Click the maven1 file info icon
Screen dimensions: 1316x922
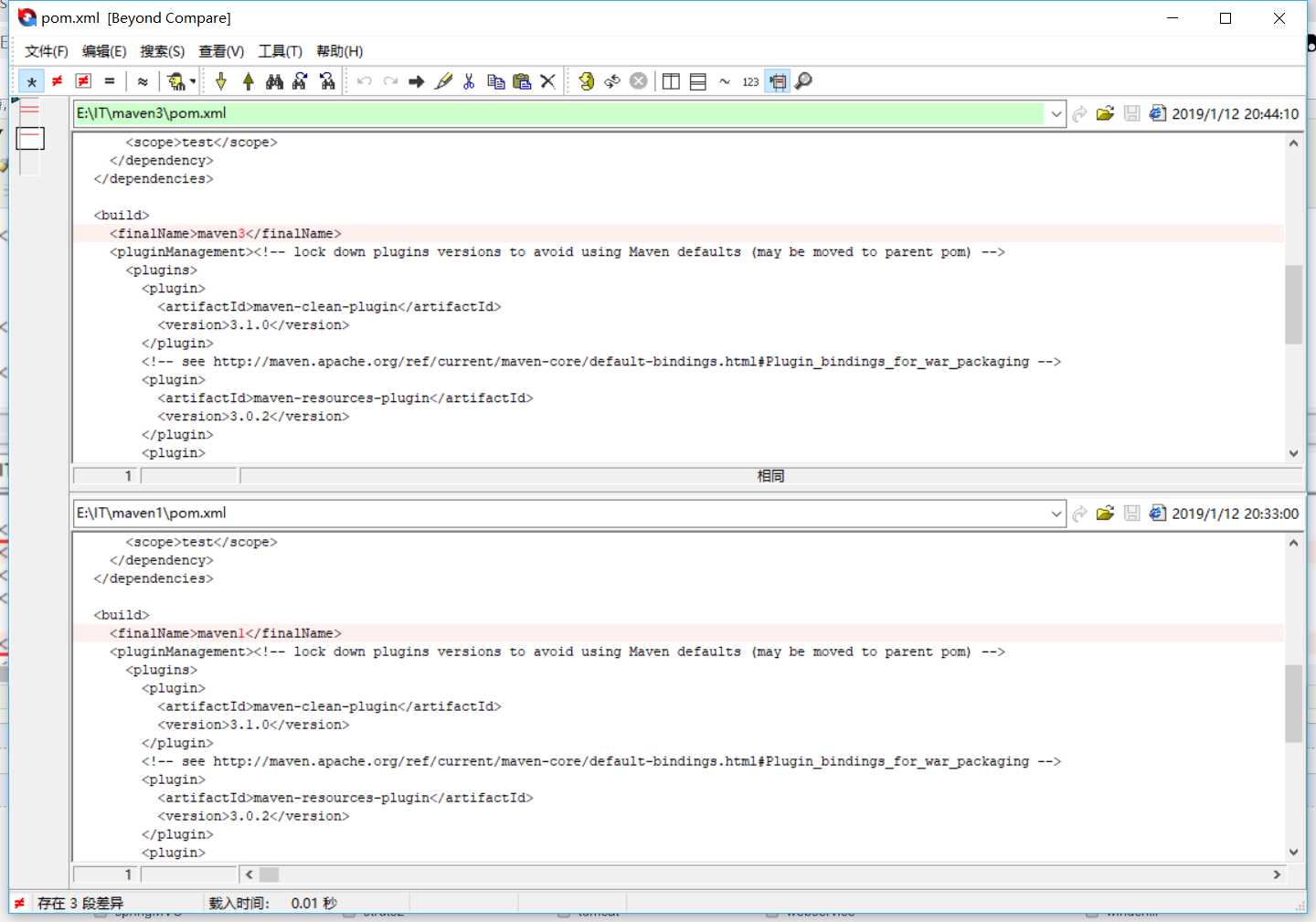[x=1158, y=514]
